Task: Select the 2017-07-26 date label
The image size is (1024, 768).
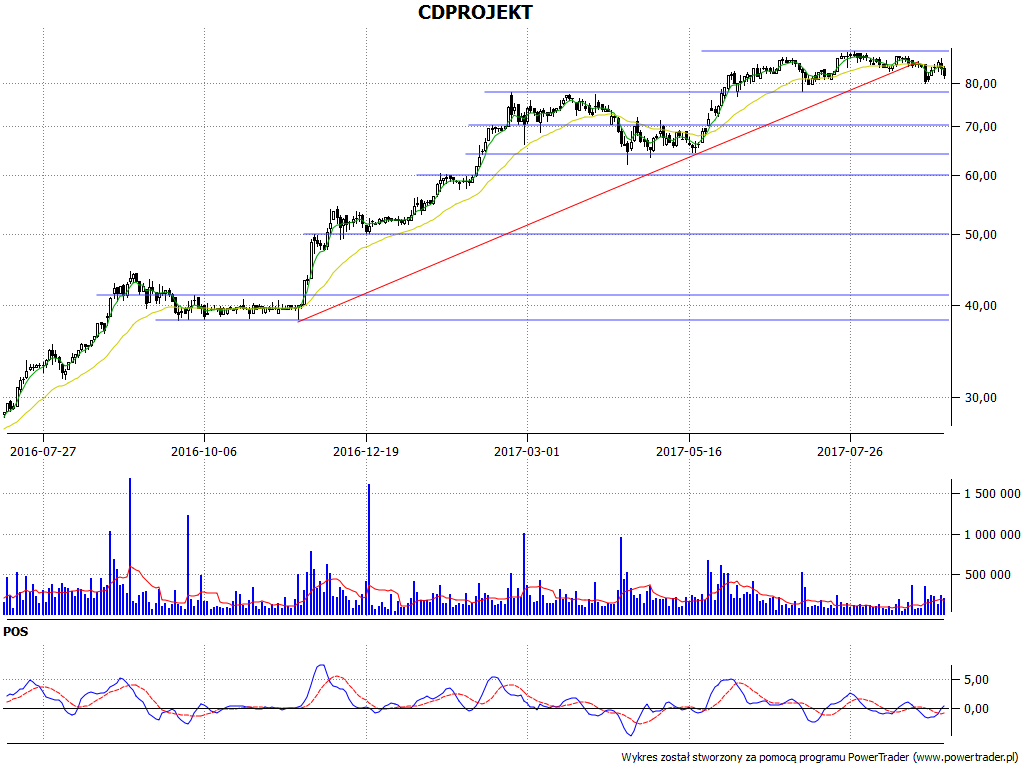Action: coord(850,451)
